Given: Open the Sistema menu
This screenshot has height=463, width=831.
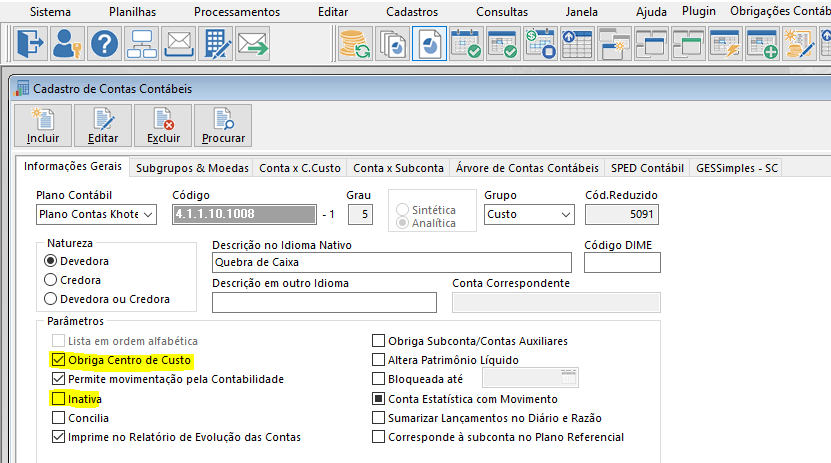Looking at the screenshot, I should pos(50,12).
